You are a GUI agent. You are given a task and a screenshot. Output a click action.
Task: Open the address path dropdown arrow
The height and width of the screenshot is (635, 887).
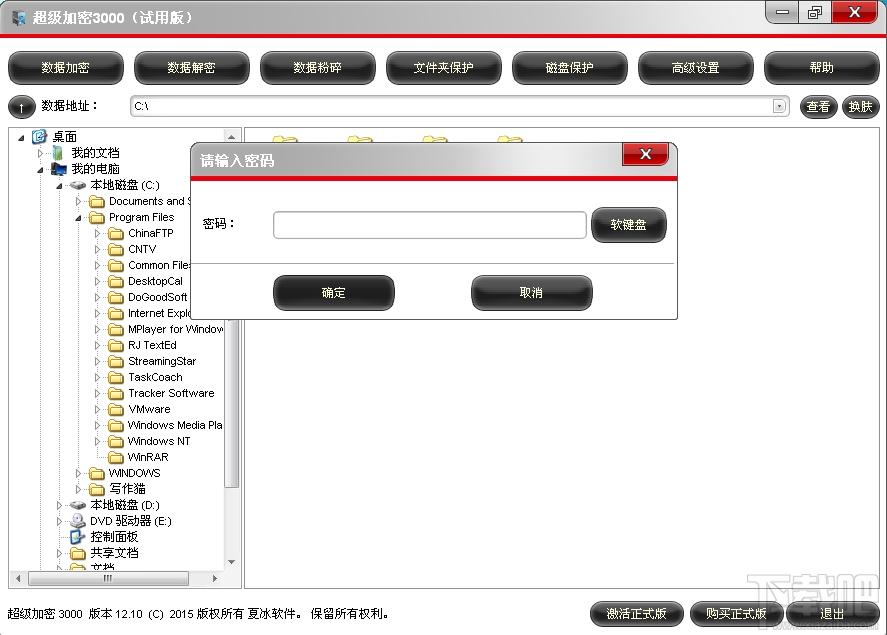coord(779,106)
